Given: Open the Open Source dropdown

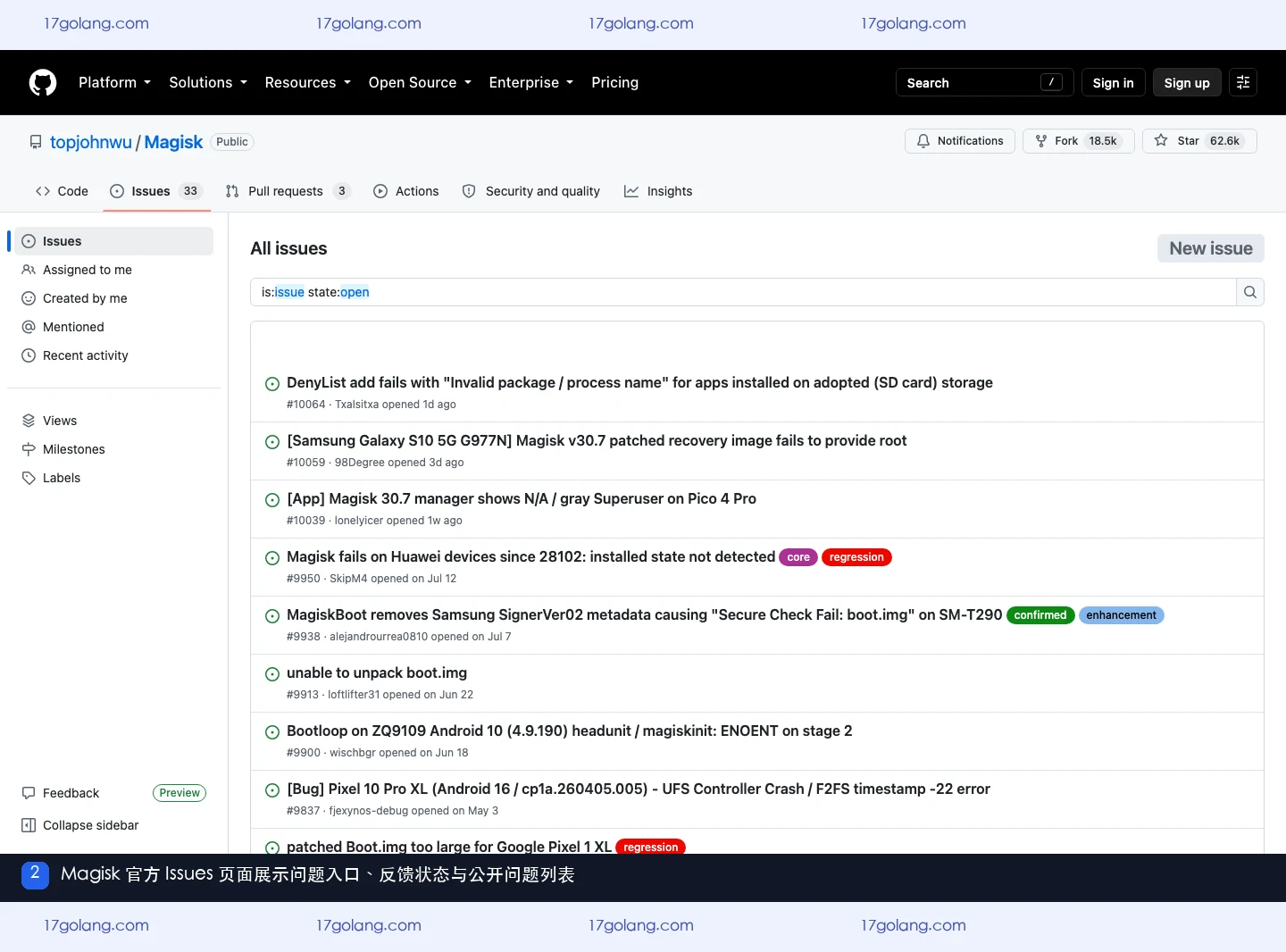Looking at the screenshot, I should tap(420, 82).
